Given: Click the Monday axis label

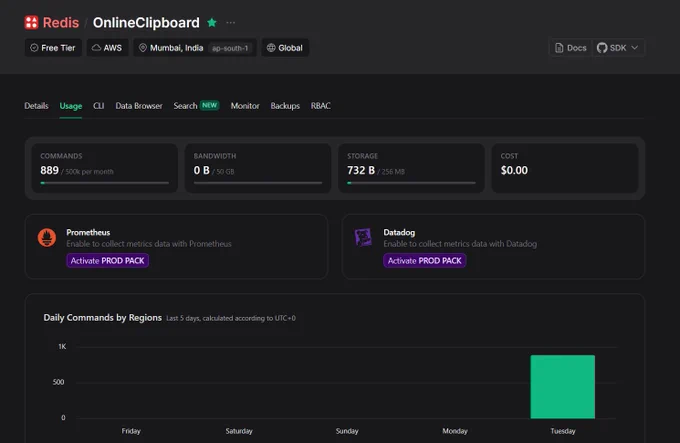Looking at the screenshot, I should 455,431.
